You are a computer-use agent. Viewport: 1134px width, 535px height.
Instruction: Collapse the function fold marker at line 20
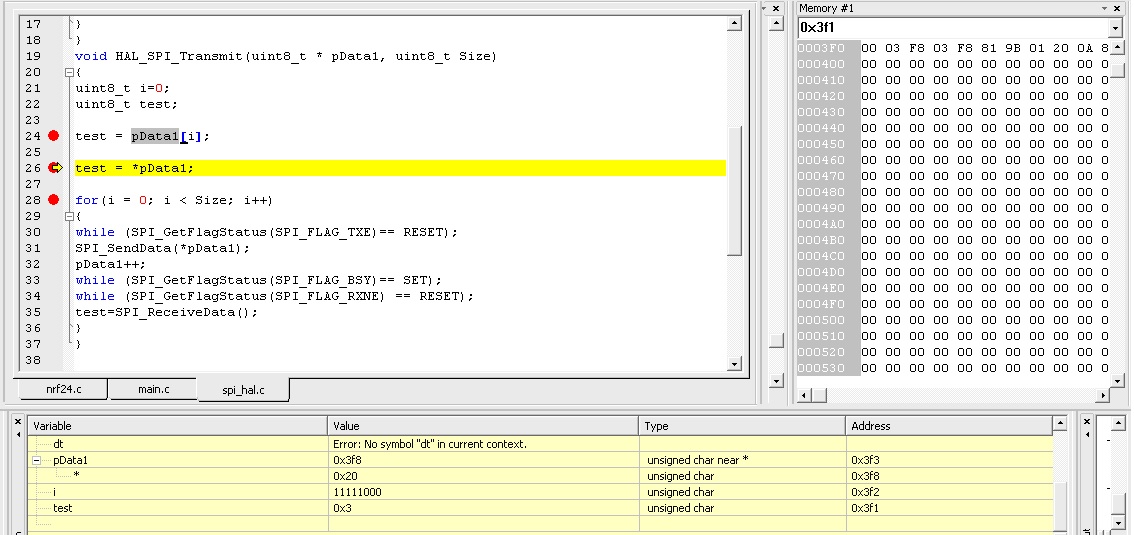pyautogui.click(x=68, y=72)
